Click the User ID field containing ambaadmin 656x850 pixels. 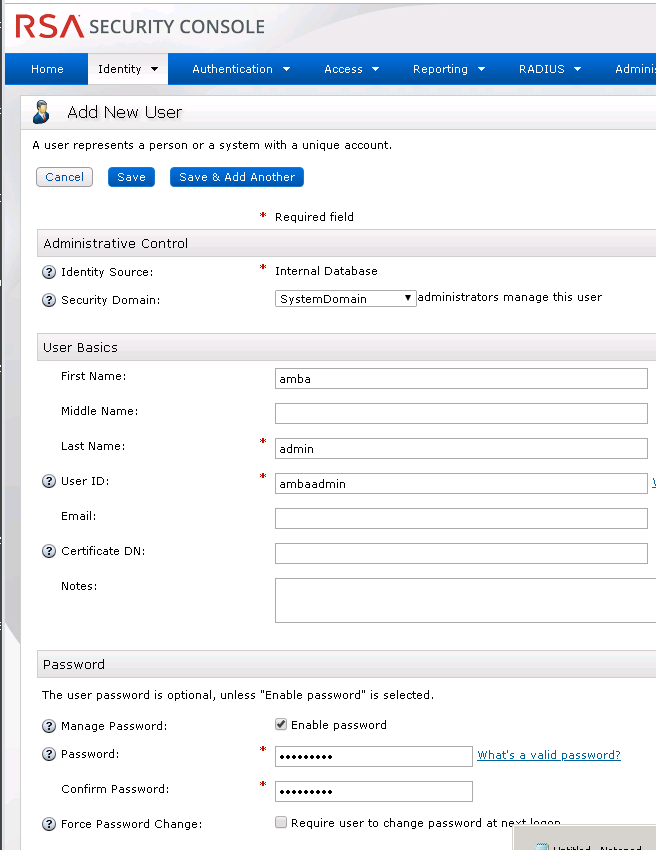click(x=461, y=484)
